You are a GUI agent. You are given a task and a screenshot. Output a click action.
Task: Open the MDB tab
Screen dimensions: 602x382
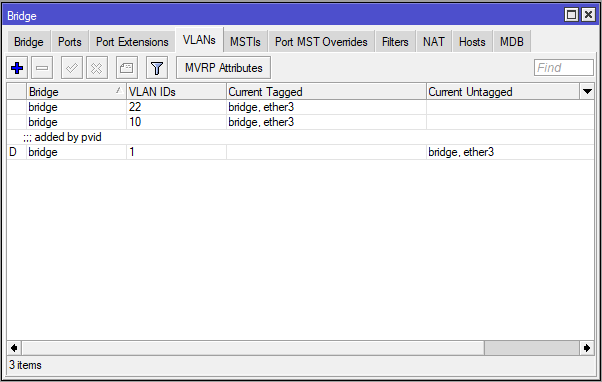[x=512, y=41]
